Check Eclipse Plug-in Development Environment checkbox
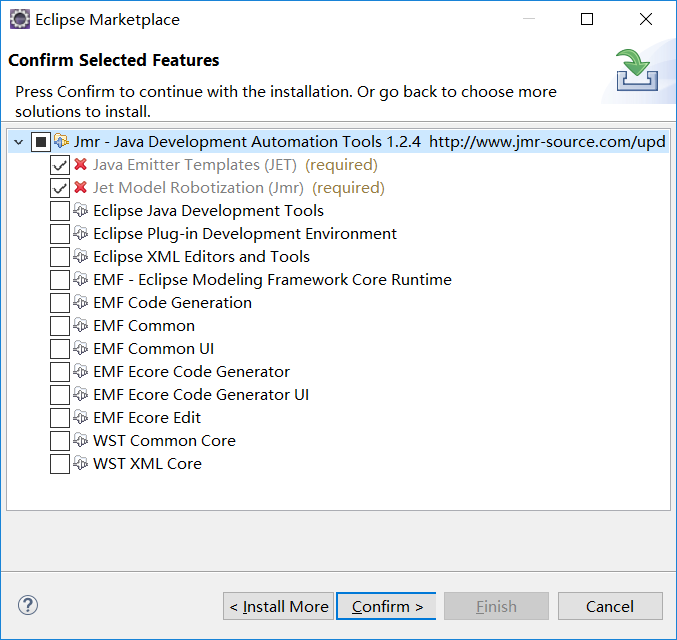This screenshot has width=677, height=640. 60,234
